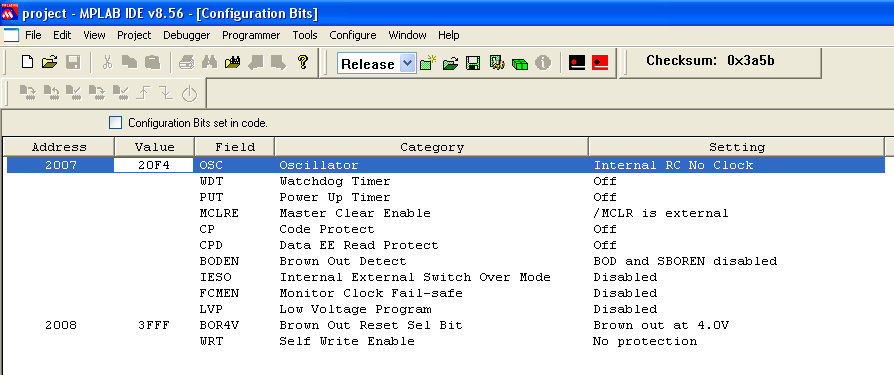Click the Setting column header
The height and width of the screenshot is (375, 894).
(x=737, y=147)
